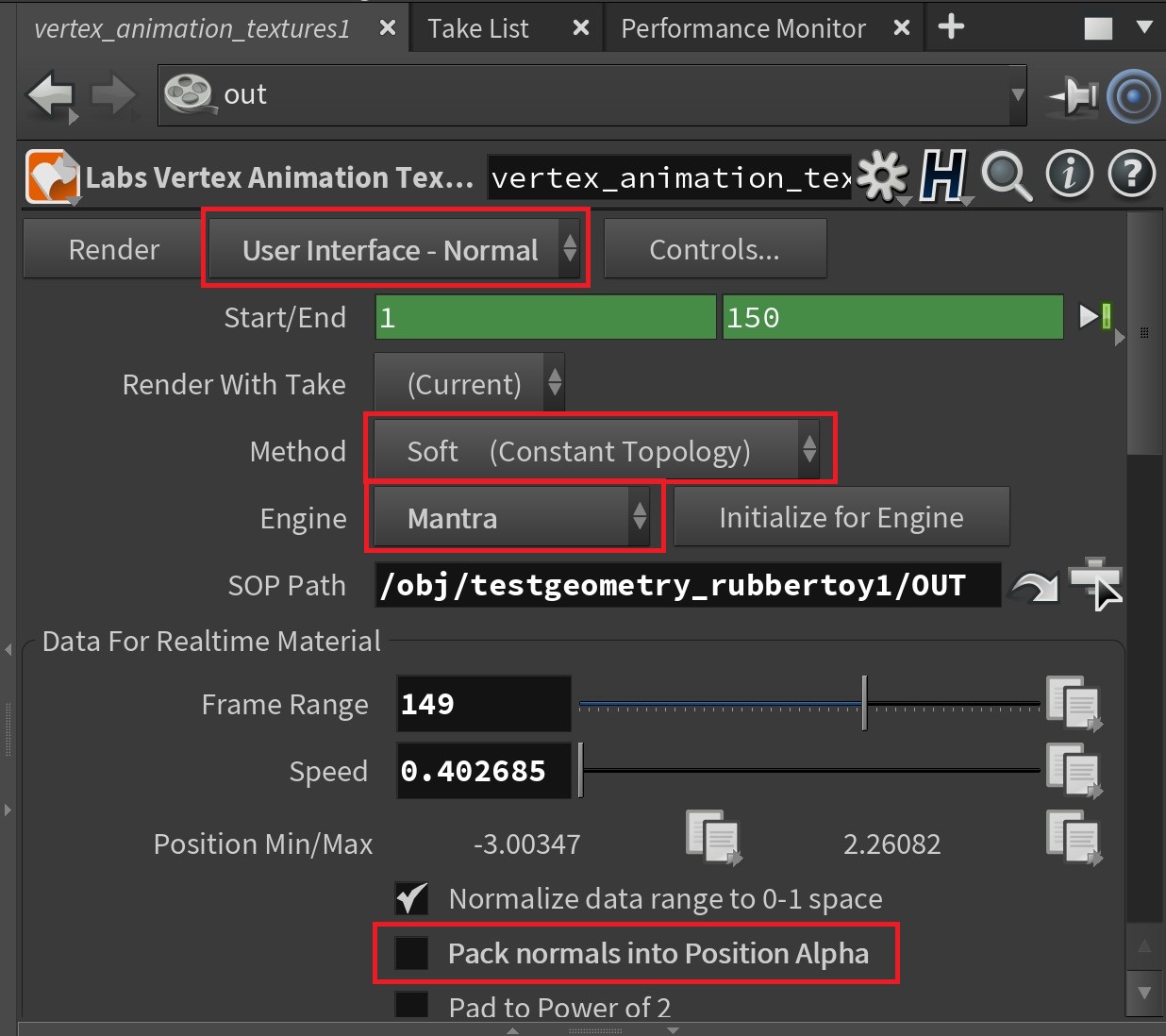Viewport: 1166px width, 1036px height.
Task: Open node help with the question mark icon
Action: [x=1131, y=175]
